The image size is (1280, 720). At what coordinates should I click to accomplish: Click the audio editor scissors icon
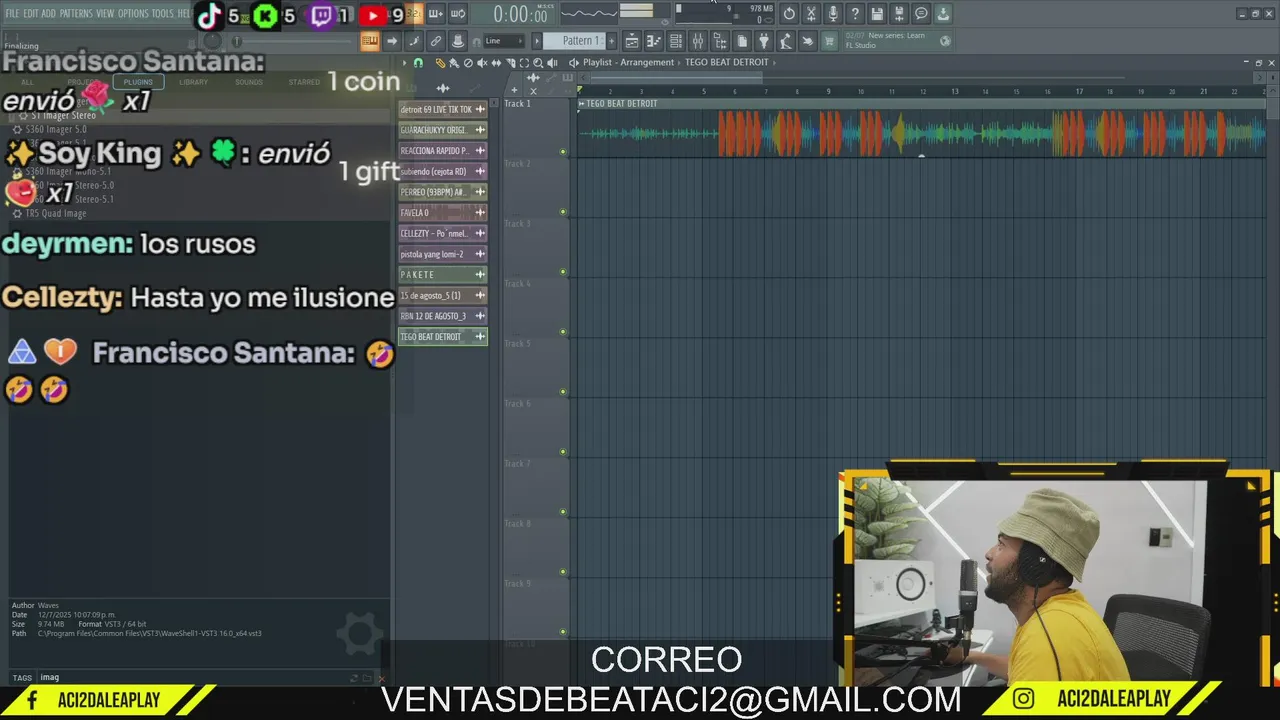click(811, 14)
